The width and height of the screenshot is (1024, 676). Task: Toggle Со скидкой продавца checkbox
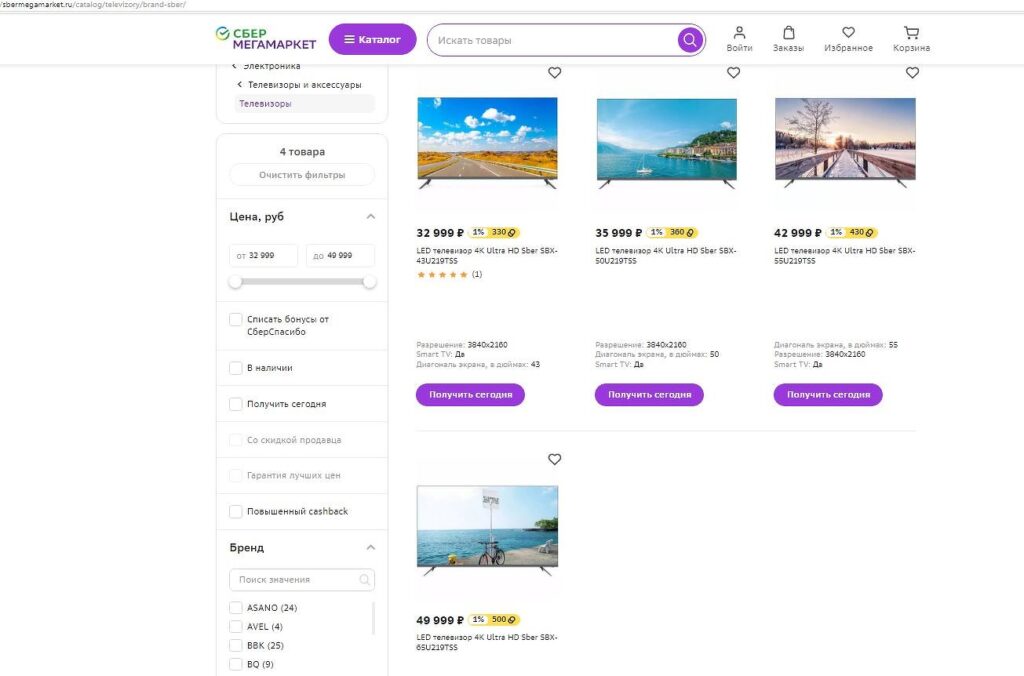click(x=236, y=440)
